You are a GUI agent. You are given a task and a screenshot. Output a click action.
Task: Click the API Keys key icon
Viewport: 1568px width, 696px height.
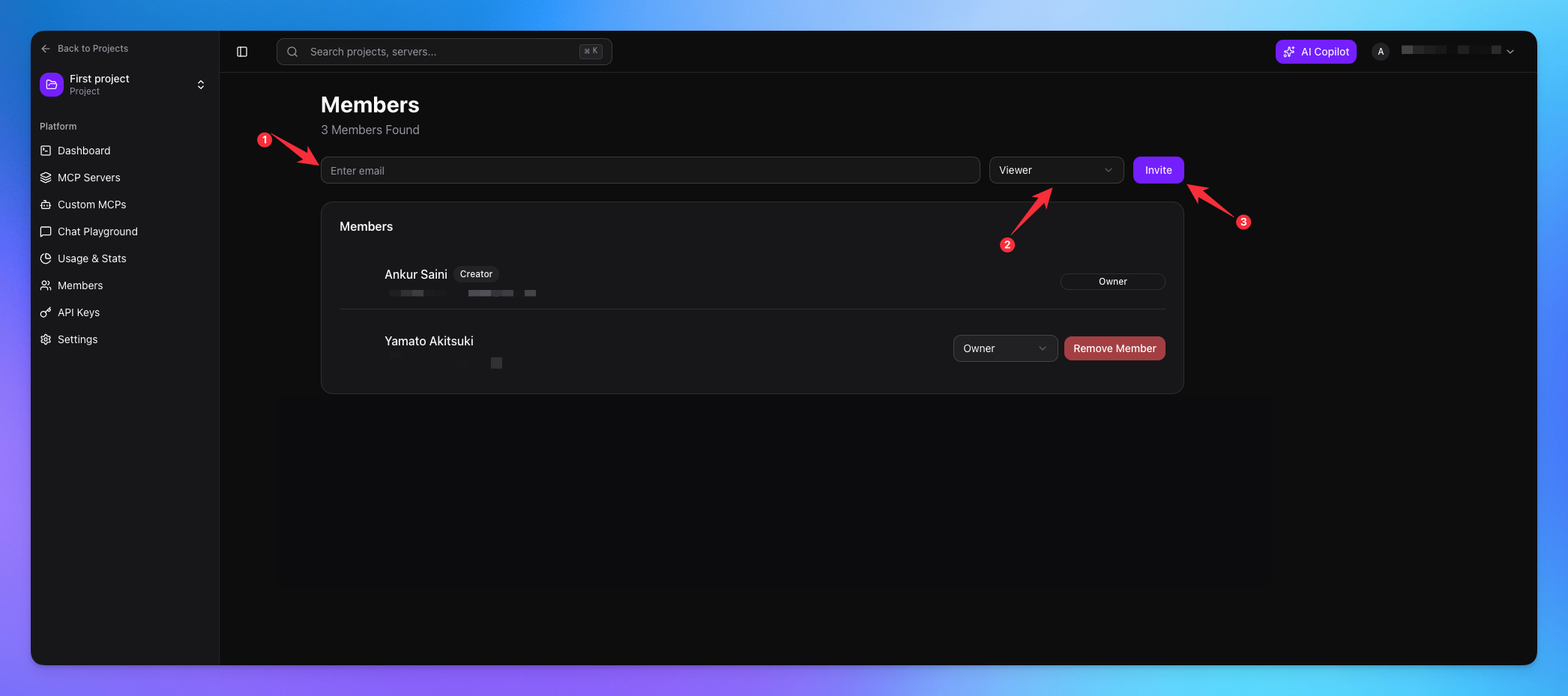(x=46, y=312)
